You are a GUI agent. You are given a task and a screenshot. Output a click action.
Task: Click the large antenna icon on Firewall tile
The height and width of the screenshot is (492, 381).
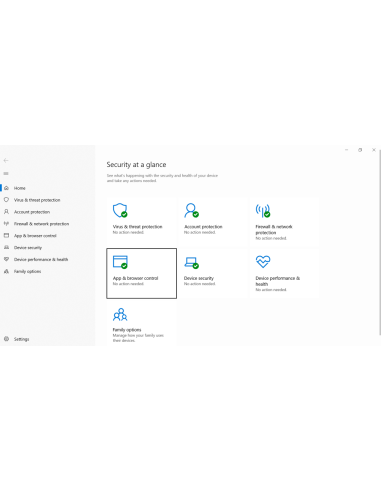263,210
